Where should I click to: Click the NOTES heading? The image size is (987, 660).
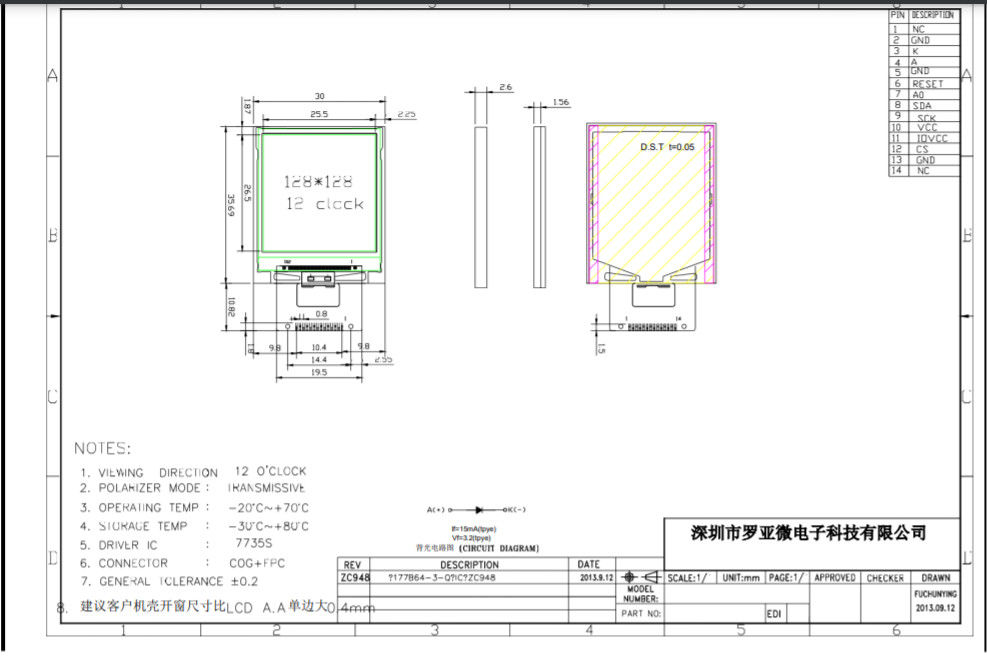coord(103,448)
